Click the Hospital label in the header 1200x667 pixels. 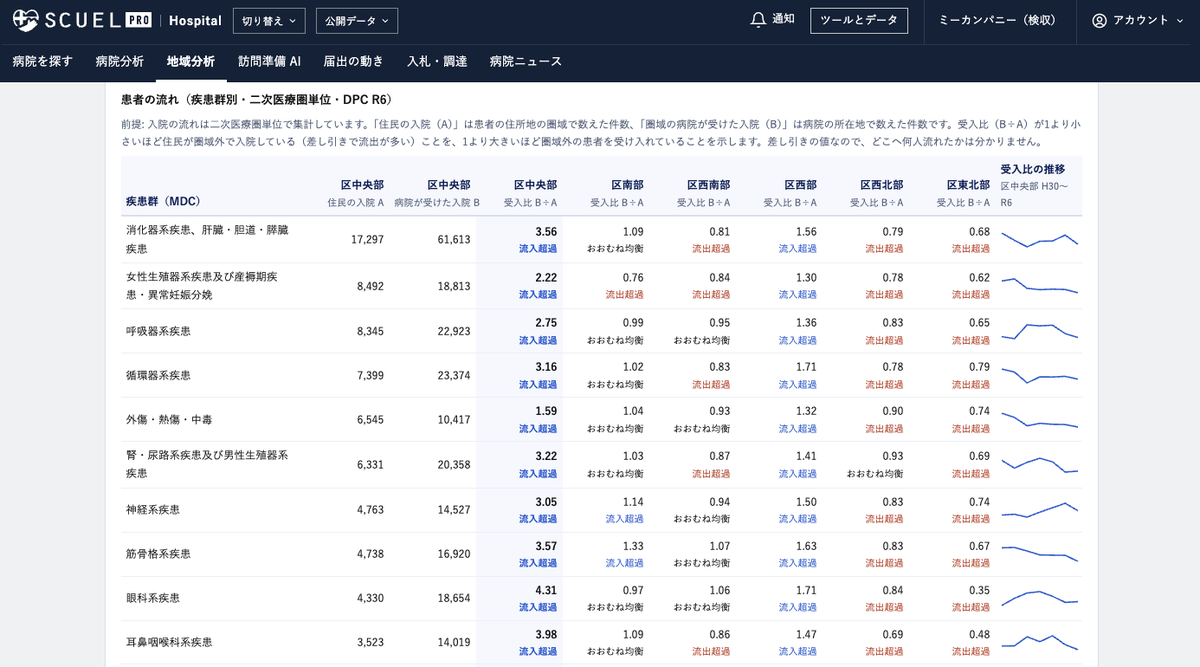pyautogui.click(x=195, y=21)
